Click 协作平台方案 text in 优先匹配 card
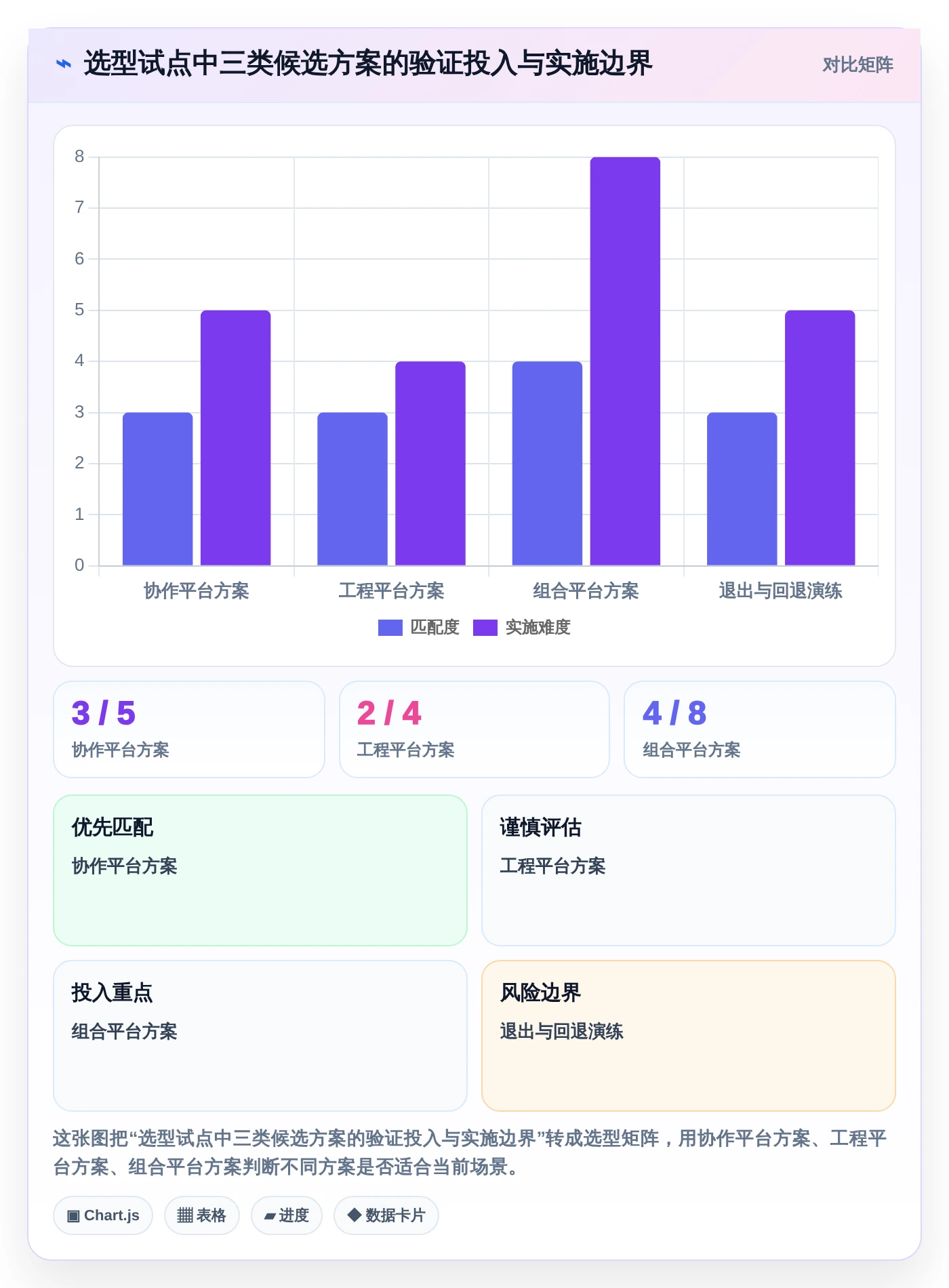949x1288 pixels. 125,866
